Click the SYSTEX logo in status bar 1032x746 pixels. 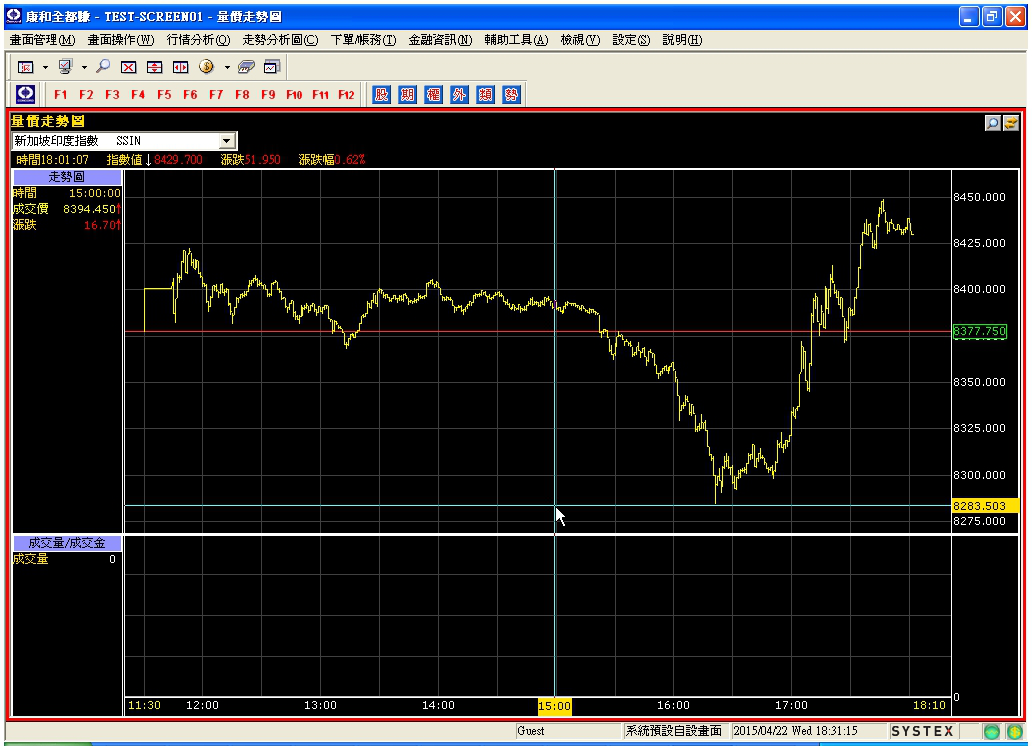[922, 731]
